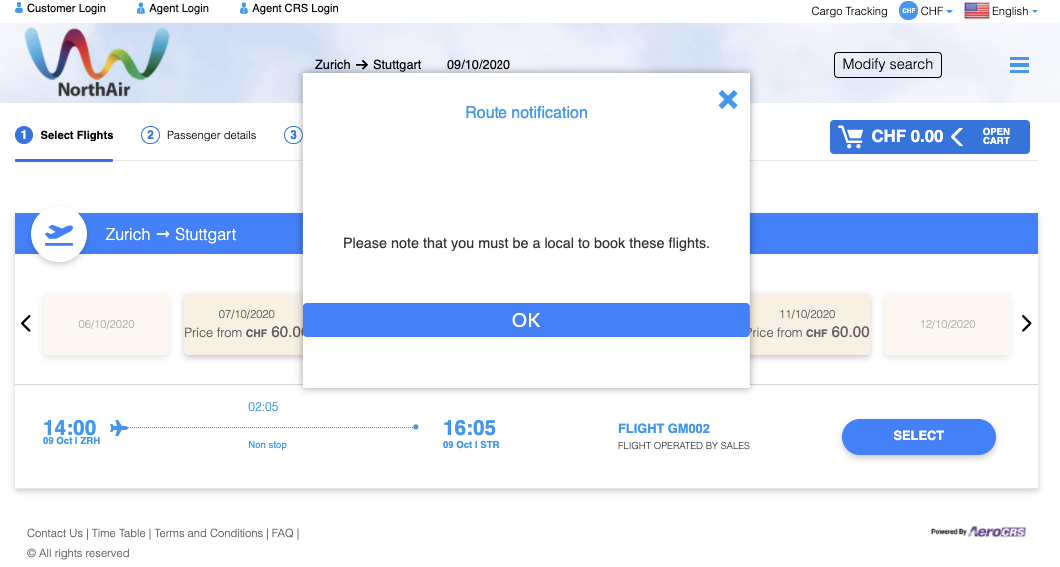Show earlier dates with left arrow
The image size is (1060, 567).
[26, 324]
